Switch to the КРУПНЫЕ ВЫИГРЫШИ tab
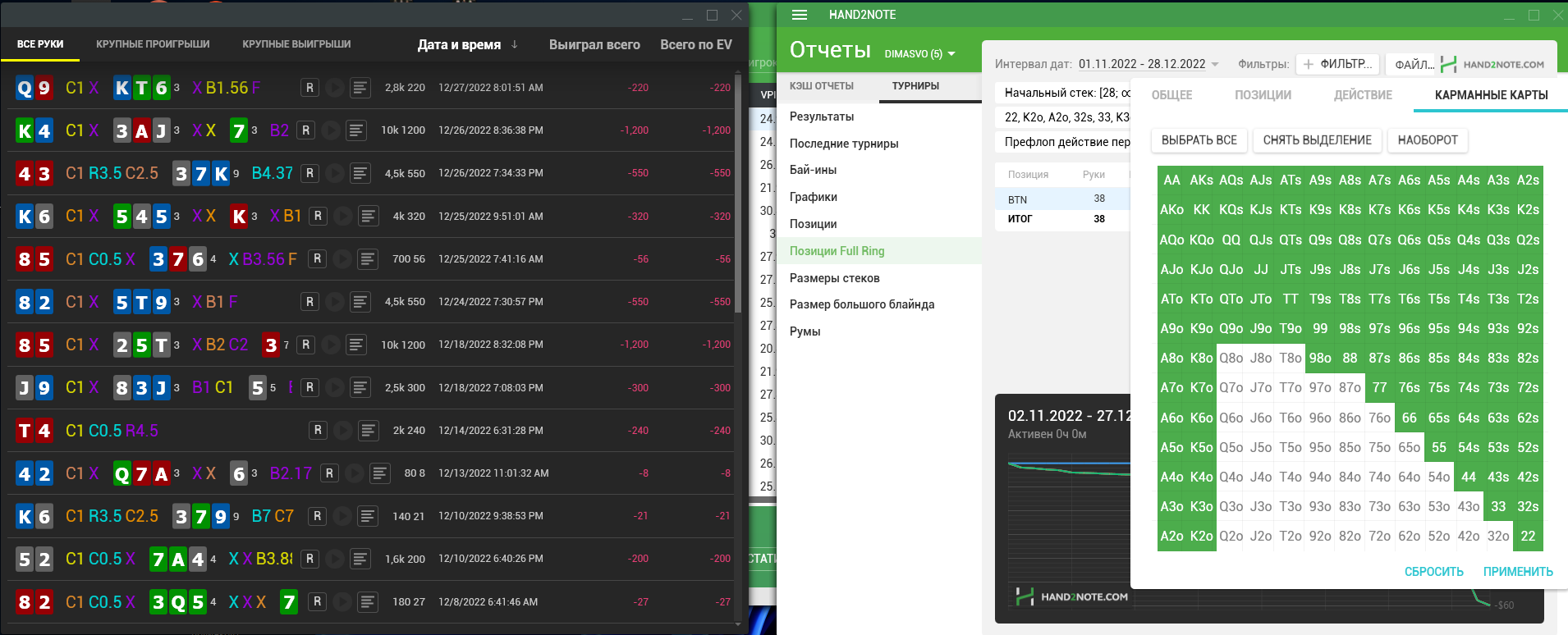Viewport: 1568px width, 635px height. pos(296,44)
